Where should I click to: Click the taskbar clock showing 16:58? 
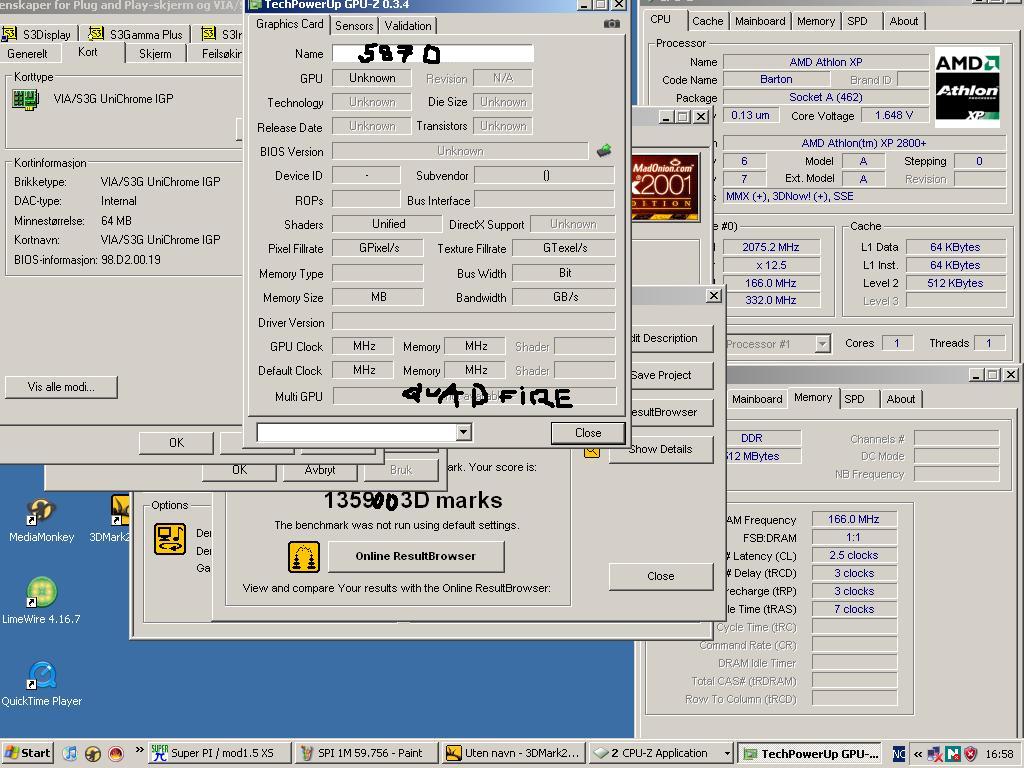click(x=999, y=754)
